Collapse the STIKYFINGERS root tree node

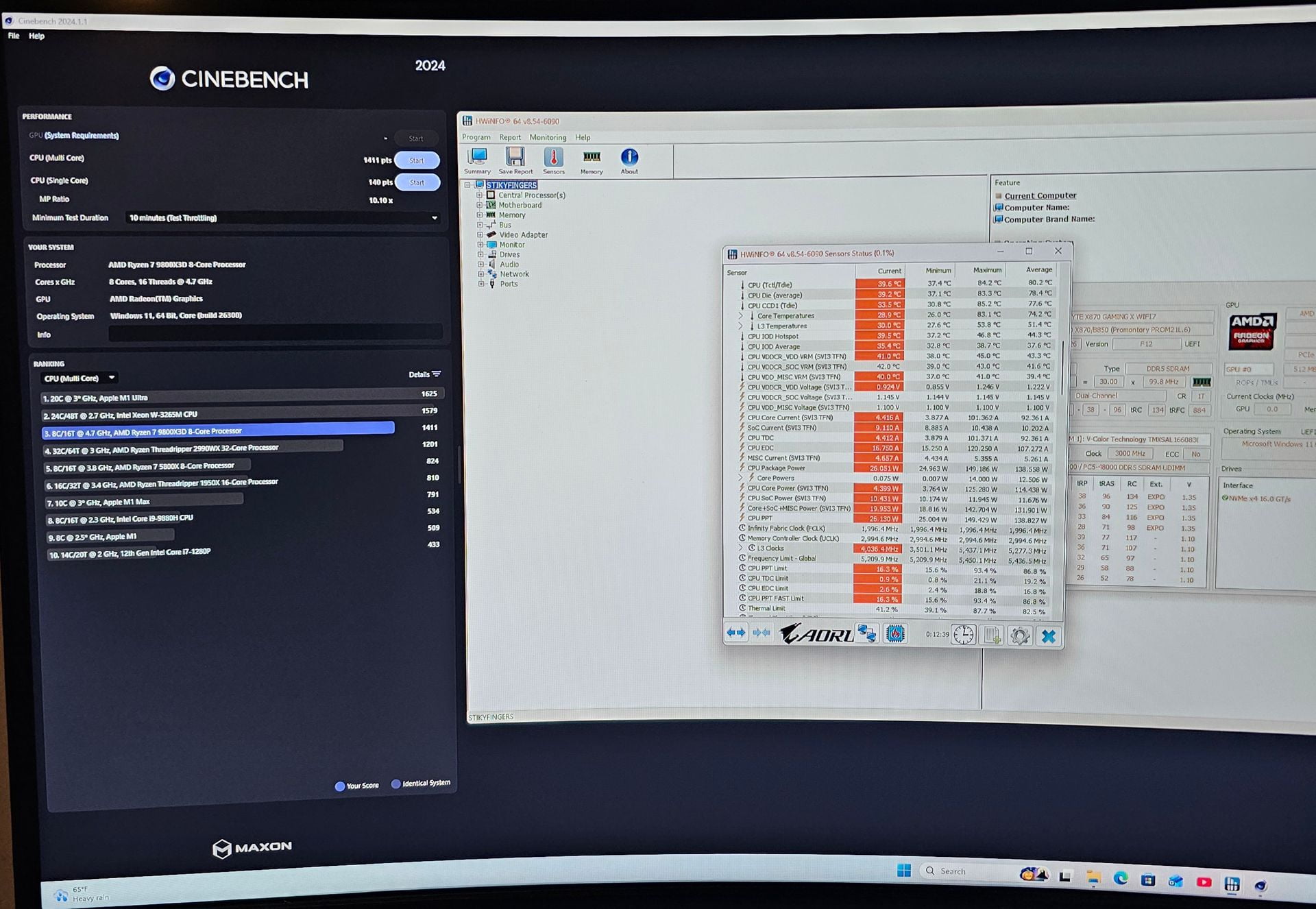coord(468,185)
